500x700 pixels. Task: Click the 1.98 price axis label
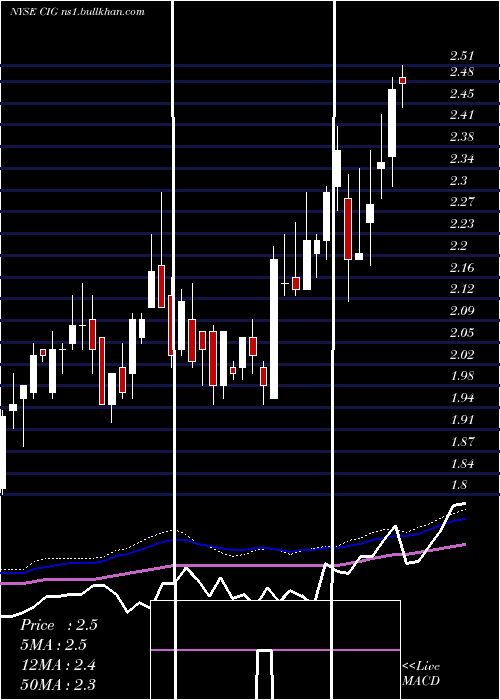pos(462,376)
